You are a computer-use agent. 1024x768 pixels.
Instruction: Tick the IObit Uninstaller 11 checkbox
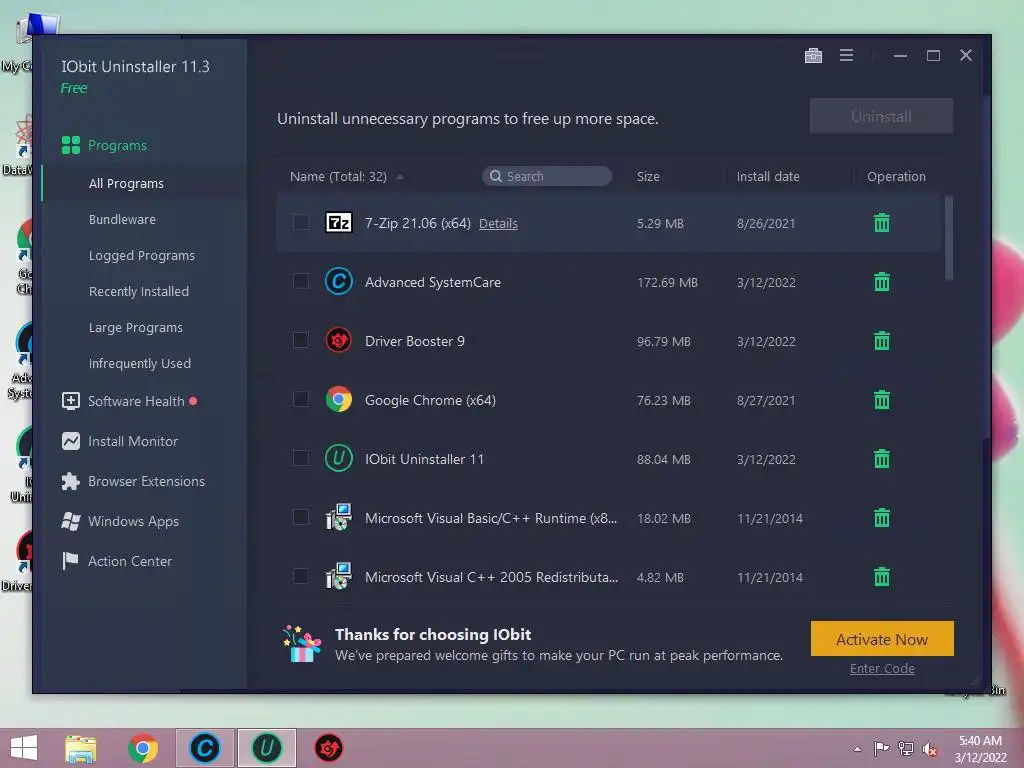tap(300, 458)
